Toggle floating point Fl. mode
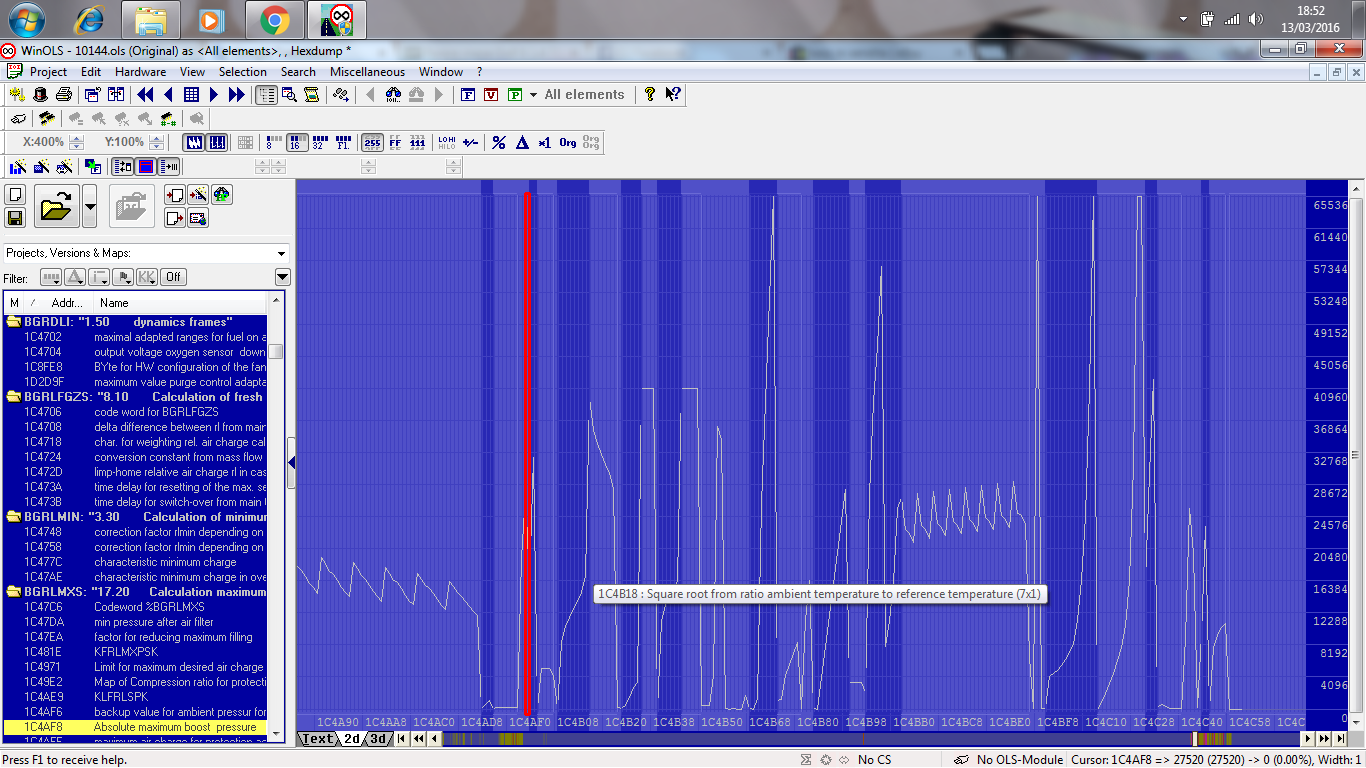1366x768 pixels. tap(343, 142)
